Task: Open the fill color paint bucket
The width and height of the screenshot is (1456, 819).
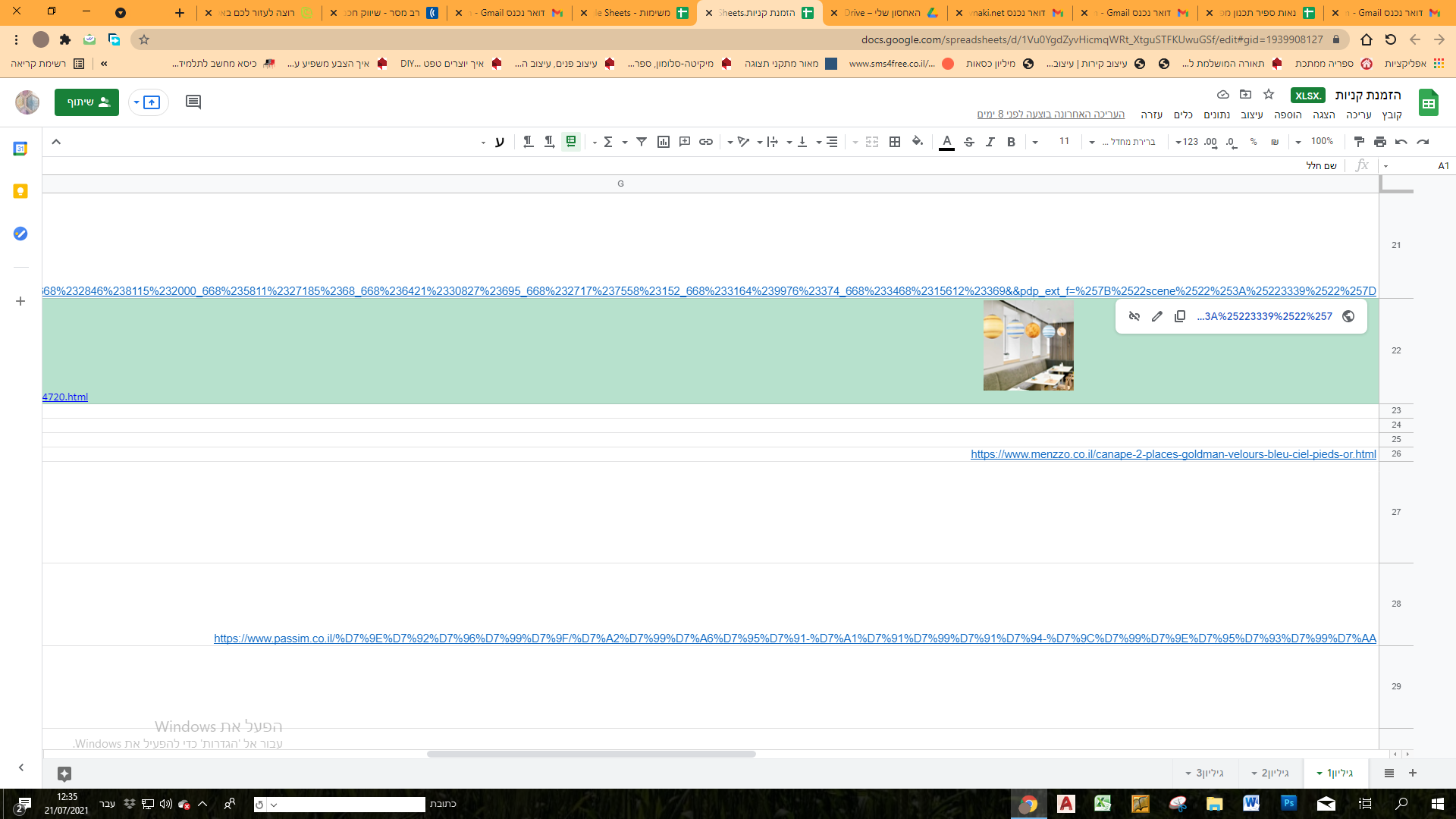Action: pyautogui.click(x=917, y=142)
